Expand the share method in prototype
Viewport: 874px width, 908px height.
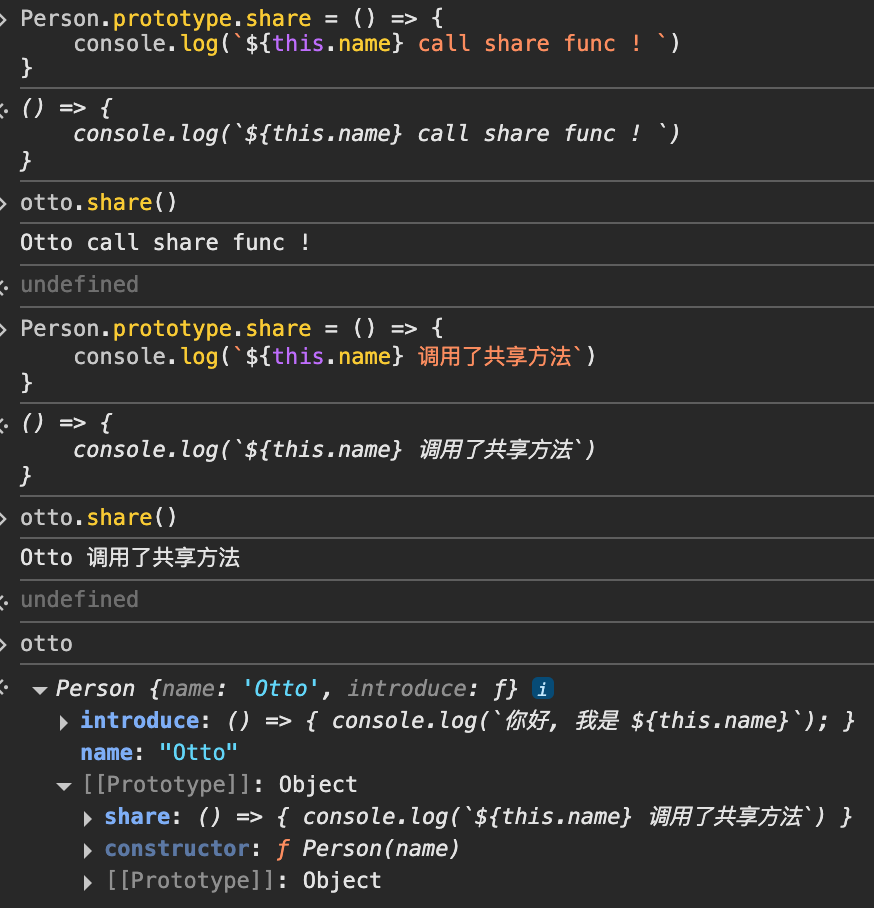pyautogui.click(x=89, y=817)
